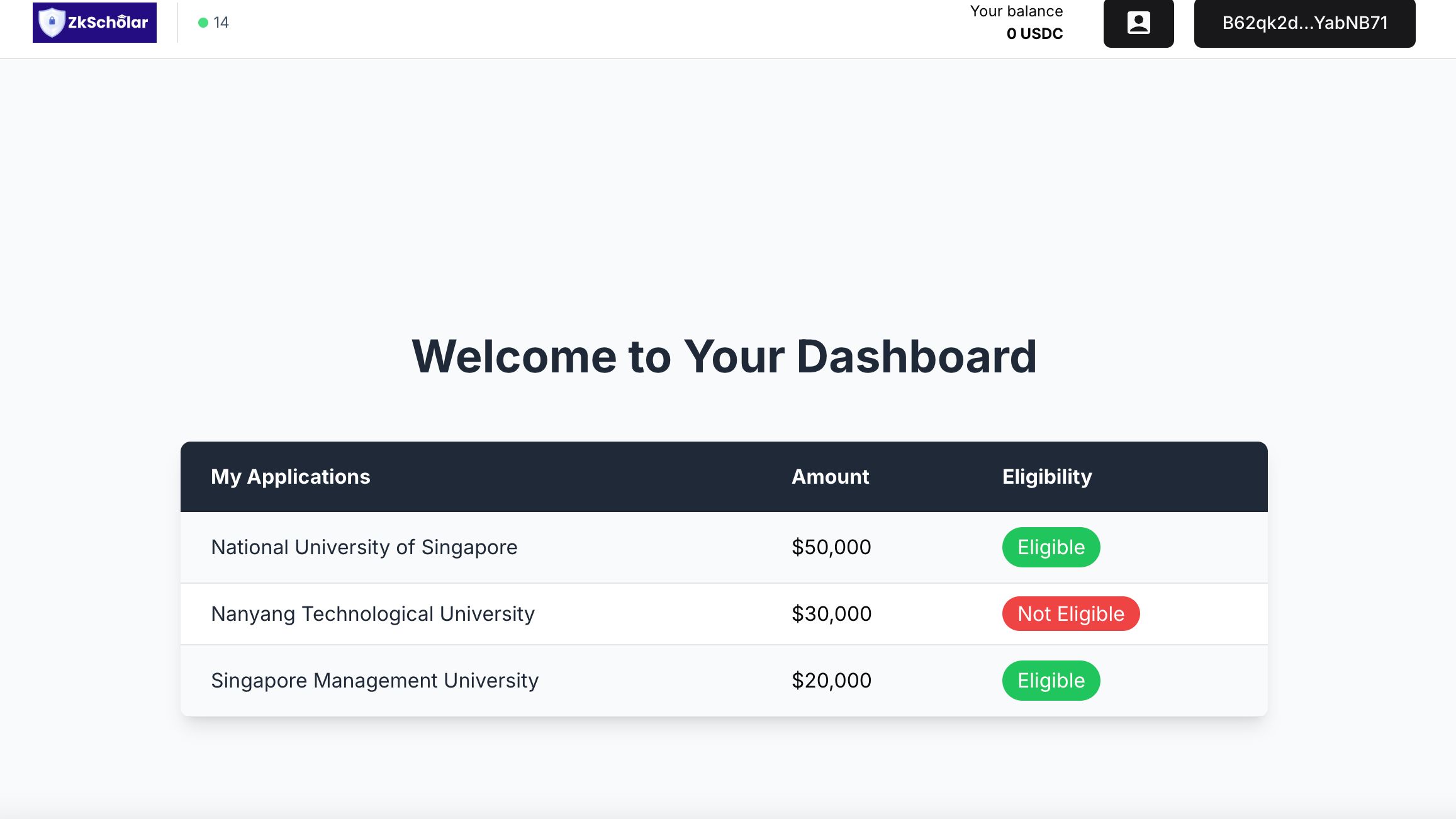Click Eligible badge for Singapore Management University
This screenshot has width=1456, height=819.
(1051, 681)
